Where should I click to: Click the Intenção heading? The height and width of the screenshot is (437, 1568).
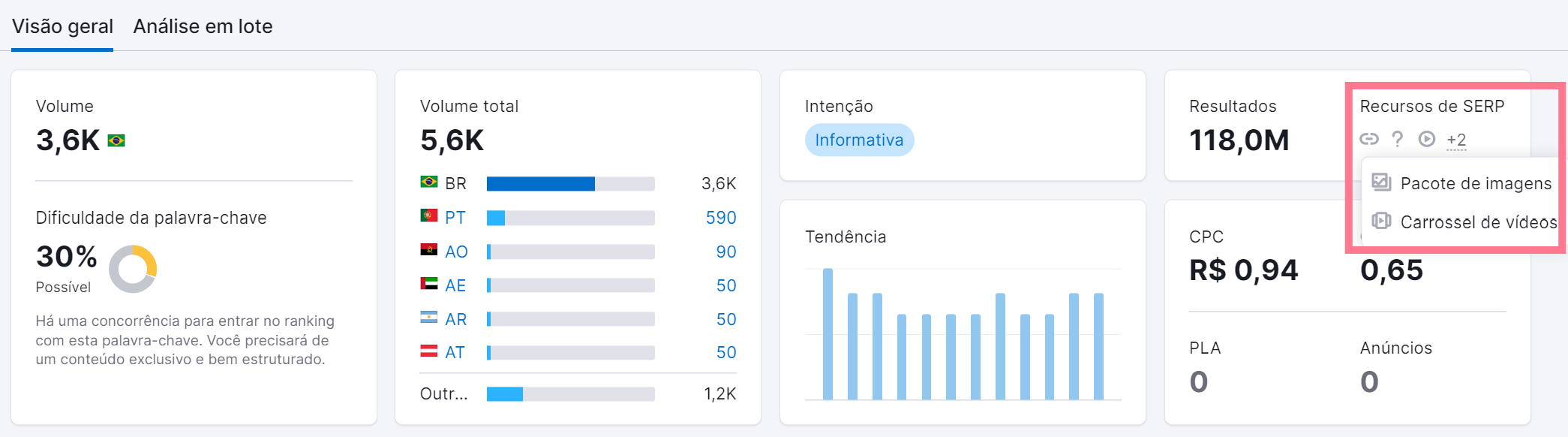point(839,107)
